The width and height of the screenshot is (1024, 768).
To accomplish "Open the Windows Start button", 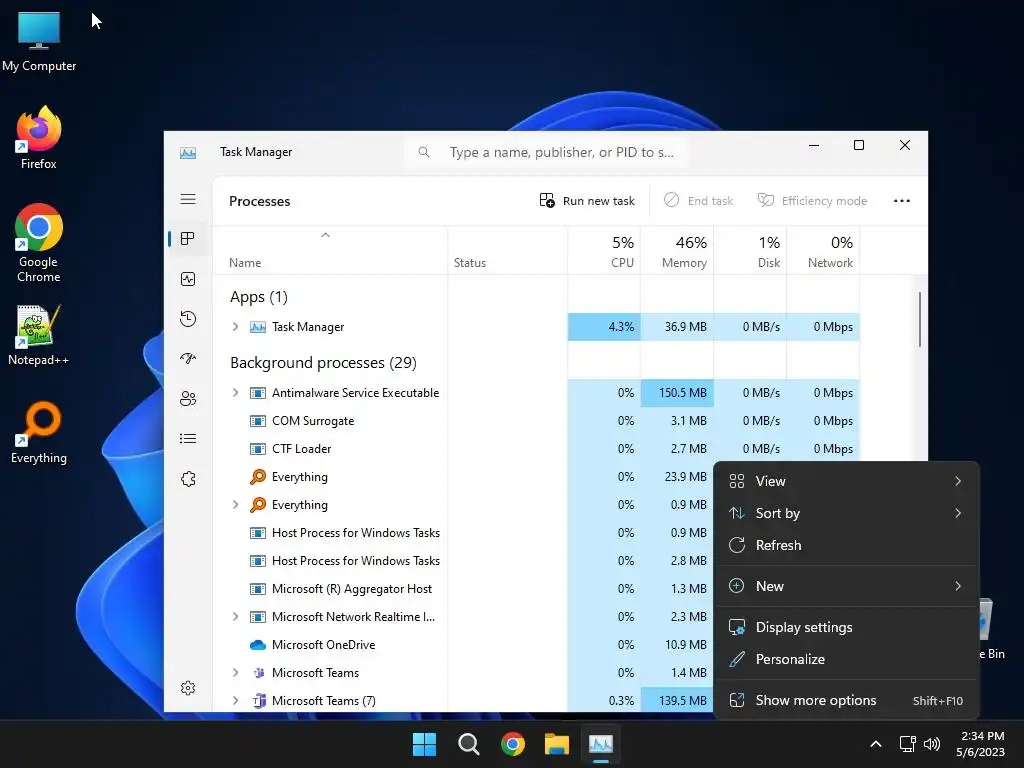I will (x=424, y=744).
